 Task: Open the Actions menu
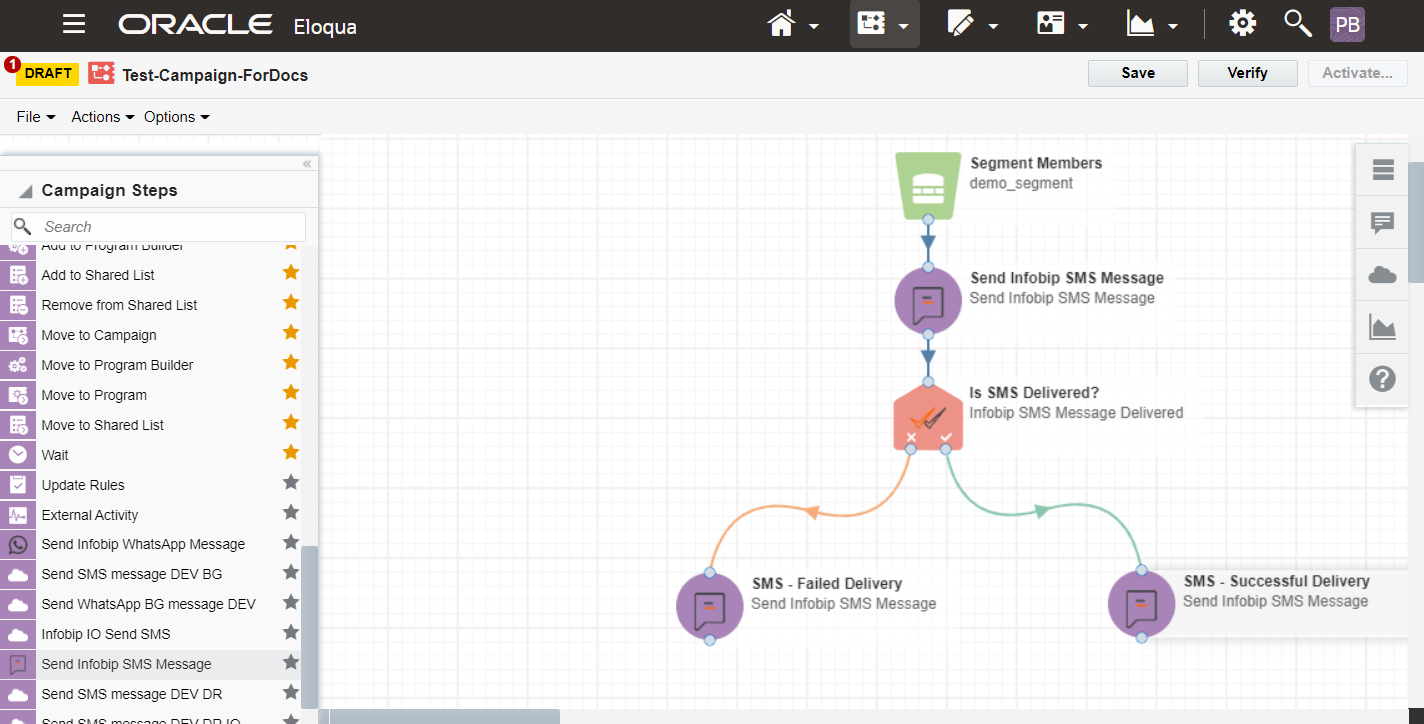[x=102, y=117]
